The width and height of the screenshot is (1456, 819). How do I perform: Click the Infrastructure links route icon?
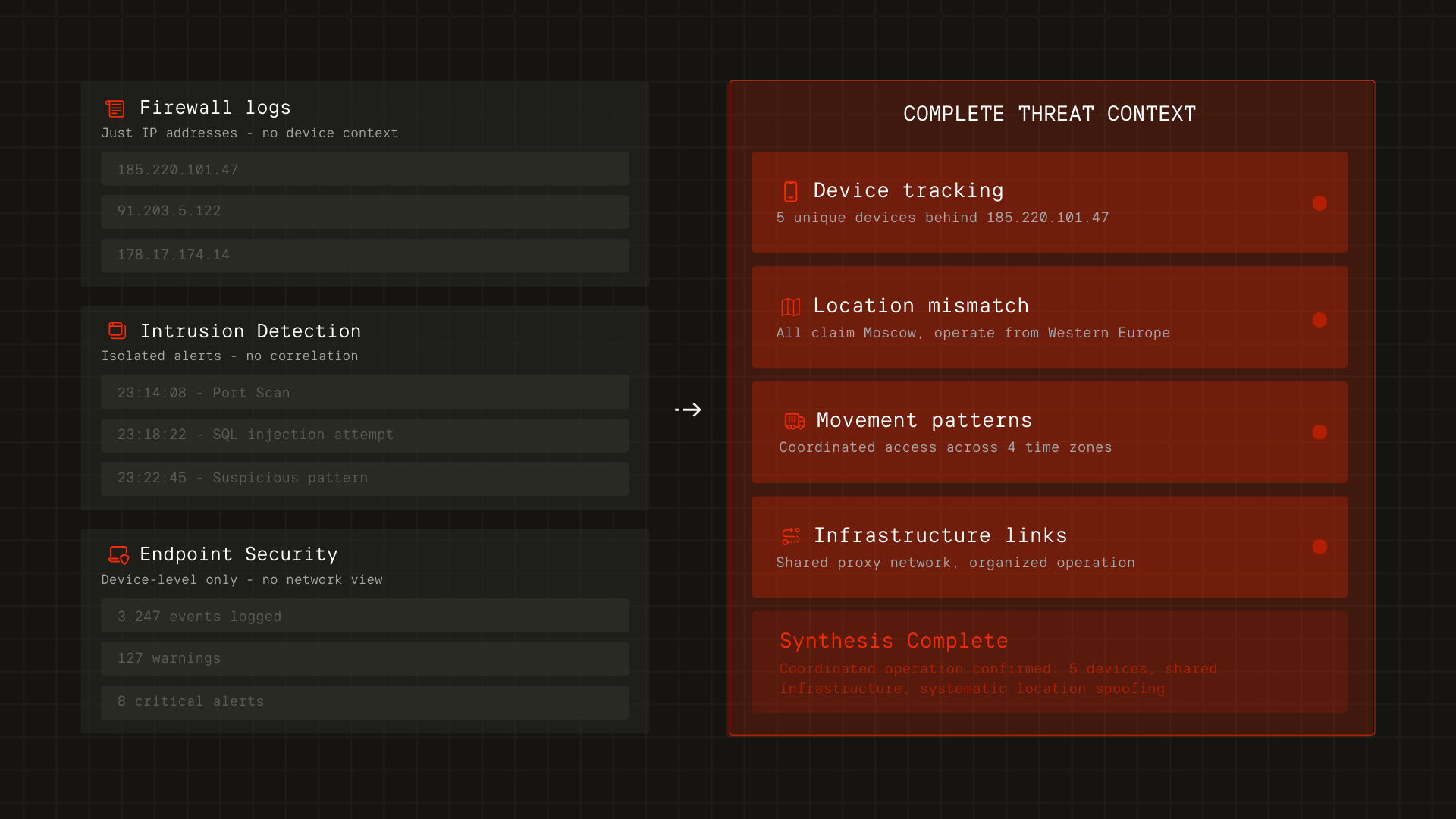coord(791,536)
